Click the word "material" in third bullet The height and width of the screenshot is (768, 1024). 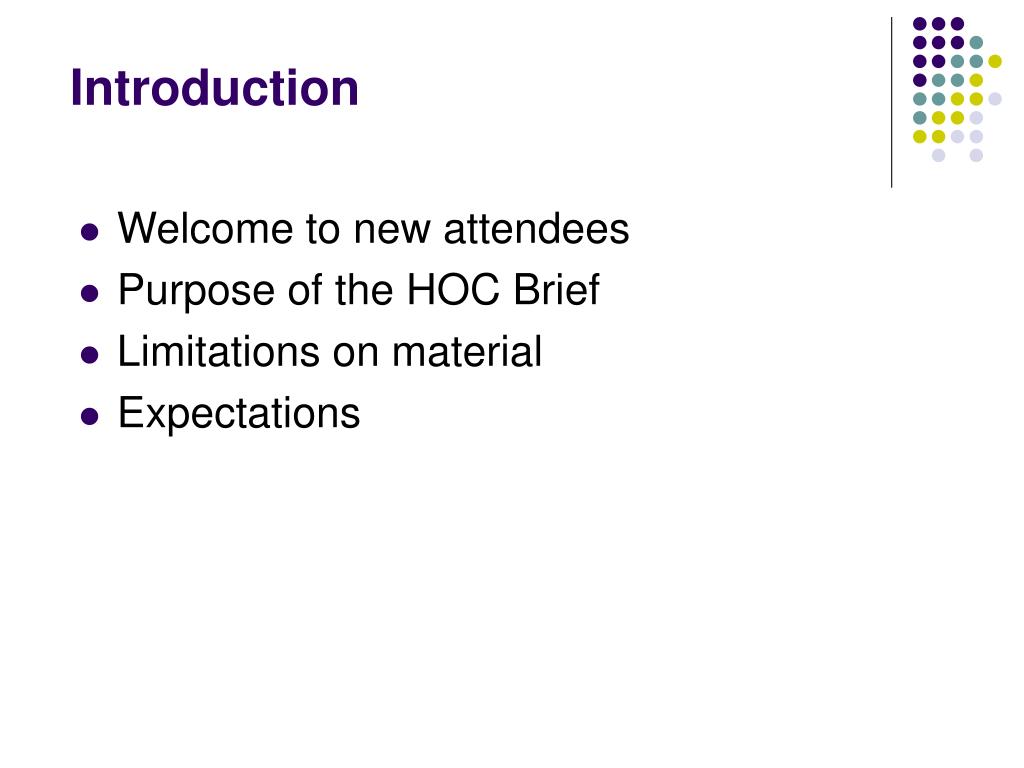[467, 351]
